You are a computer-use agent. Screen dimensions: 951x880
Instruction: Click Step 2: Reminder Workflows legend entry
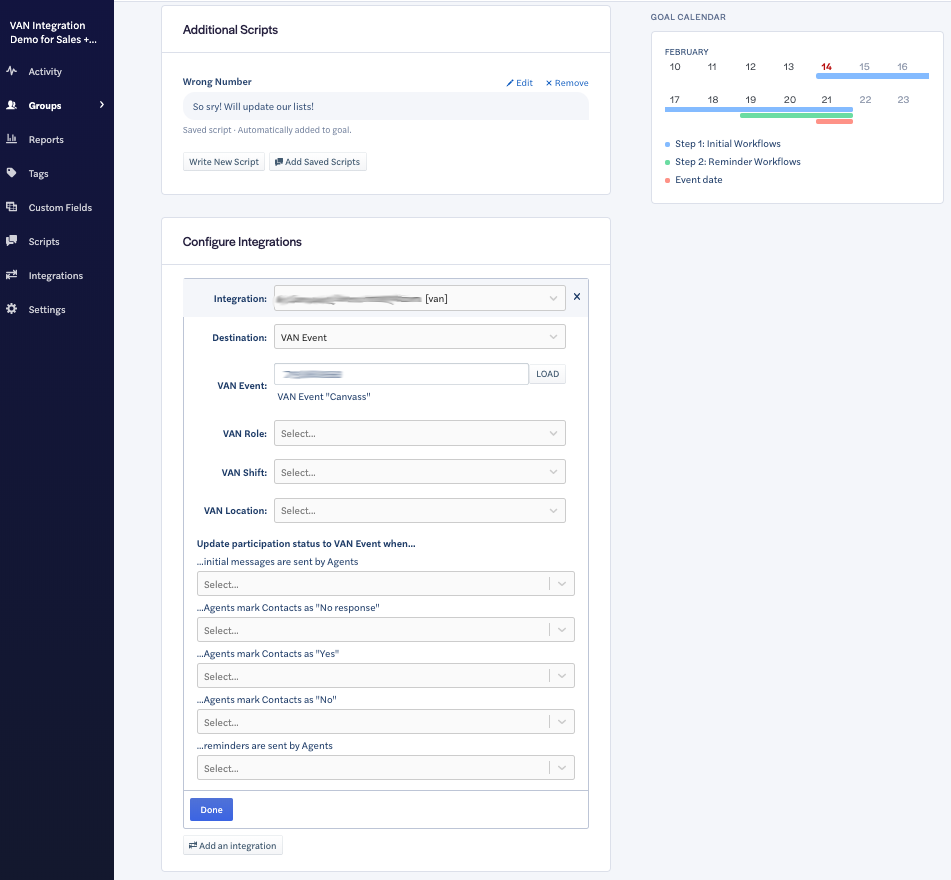click(x=733, y=162)
